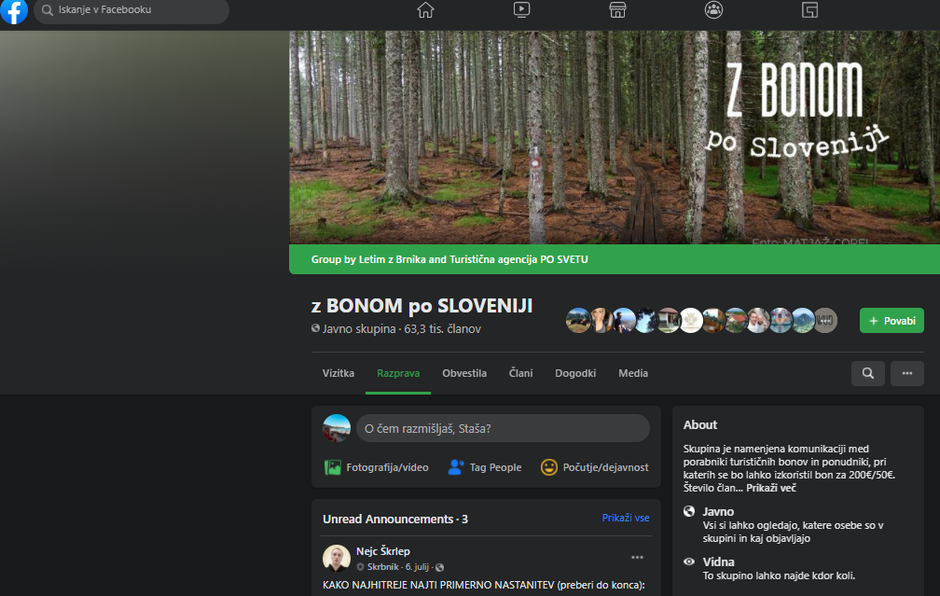Open Prikaži vse announcements link

coord(626,518)
